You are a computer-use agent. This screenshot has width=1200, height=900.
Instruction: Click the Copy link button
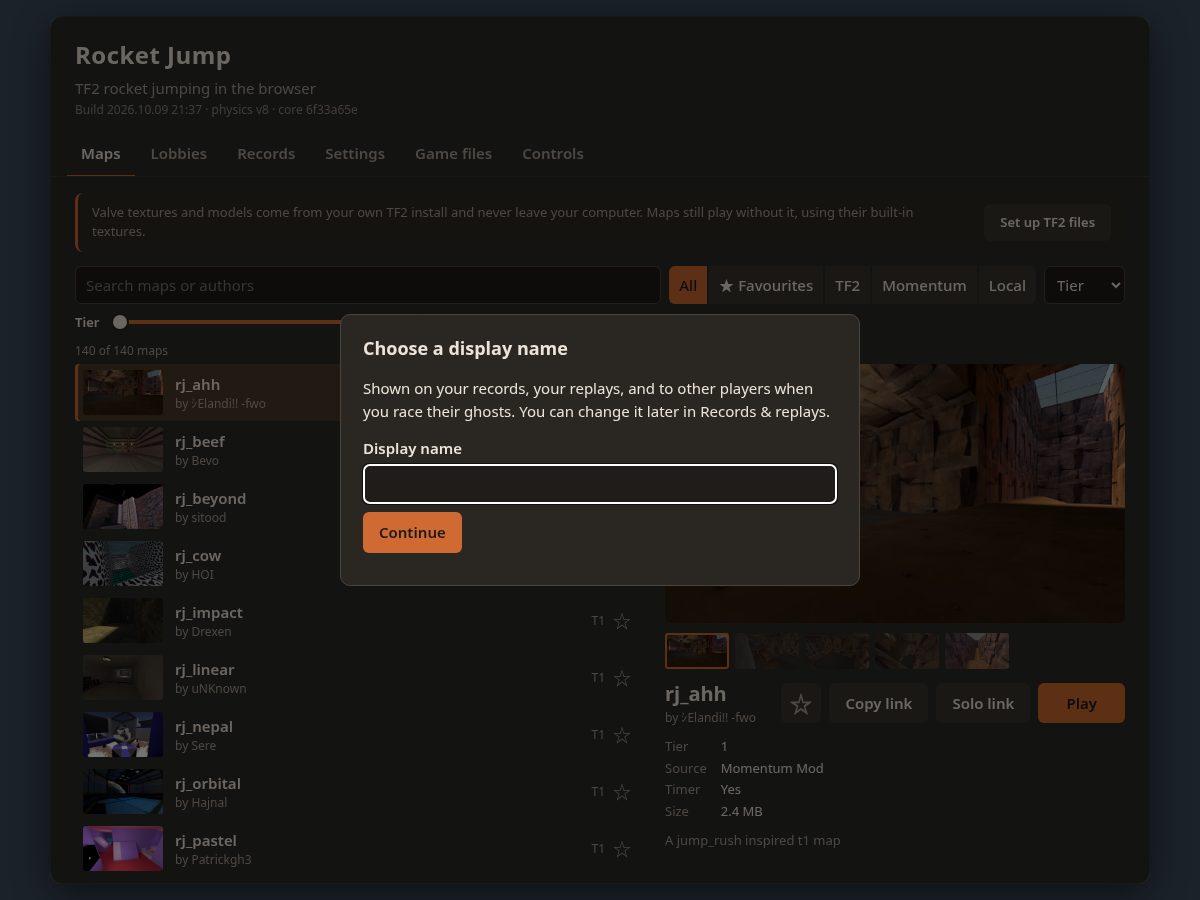click(x=878, y=703)
